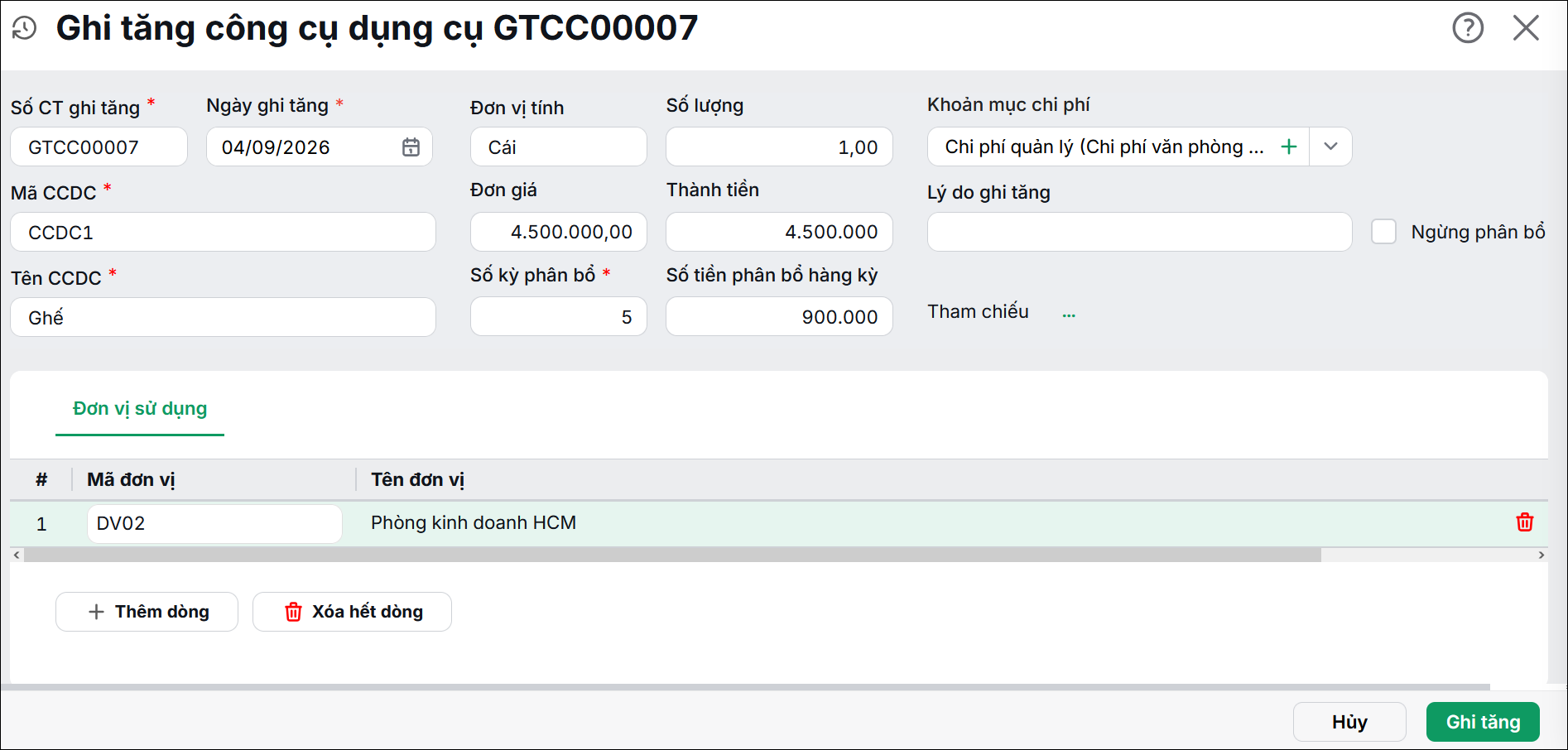Screen dimensions: 1568x750
Task: Click the Tham chiếu ellipsis icon
Action: click(x=1069, y=314)
